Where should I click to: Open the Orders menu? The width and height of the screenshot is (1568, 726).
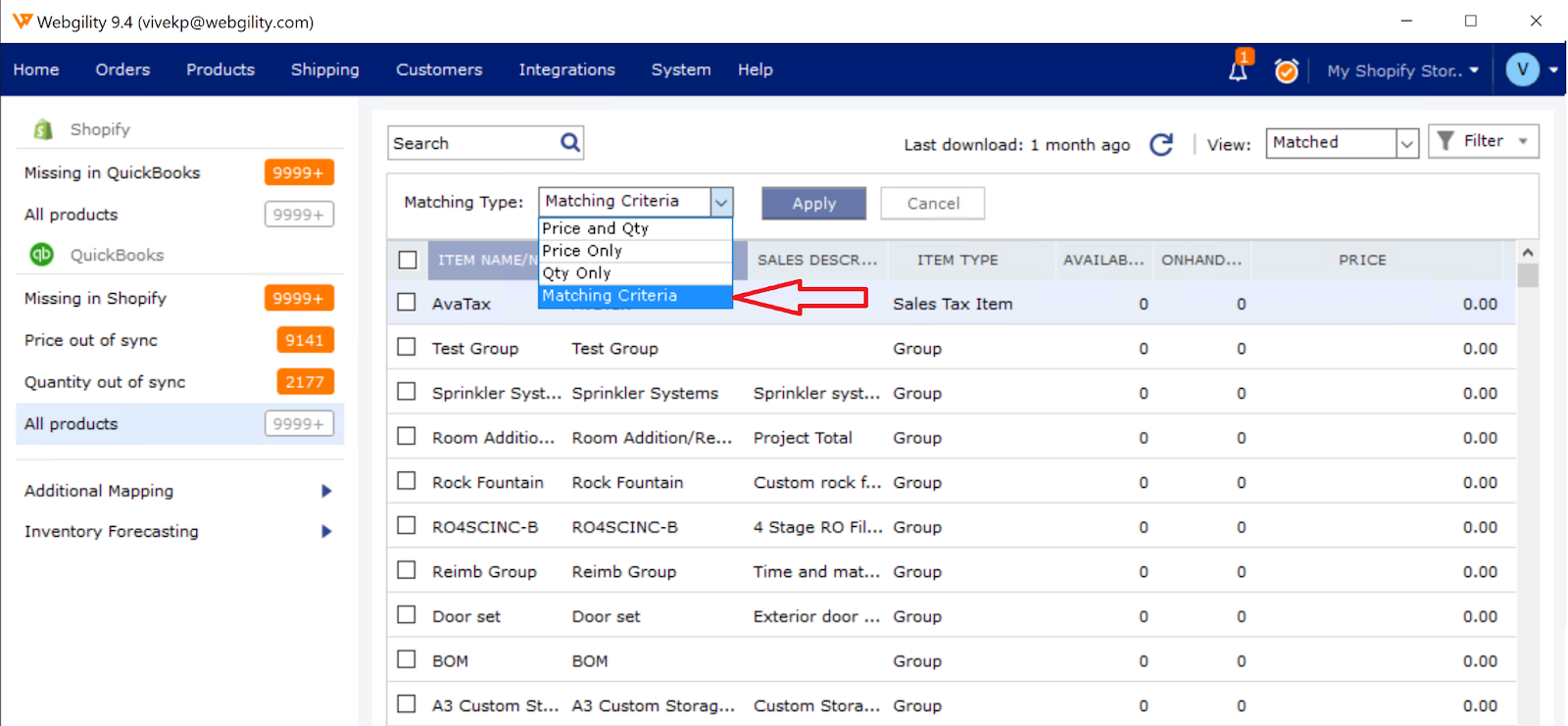coord(122,70)
